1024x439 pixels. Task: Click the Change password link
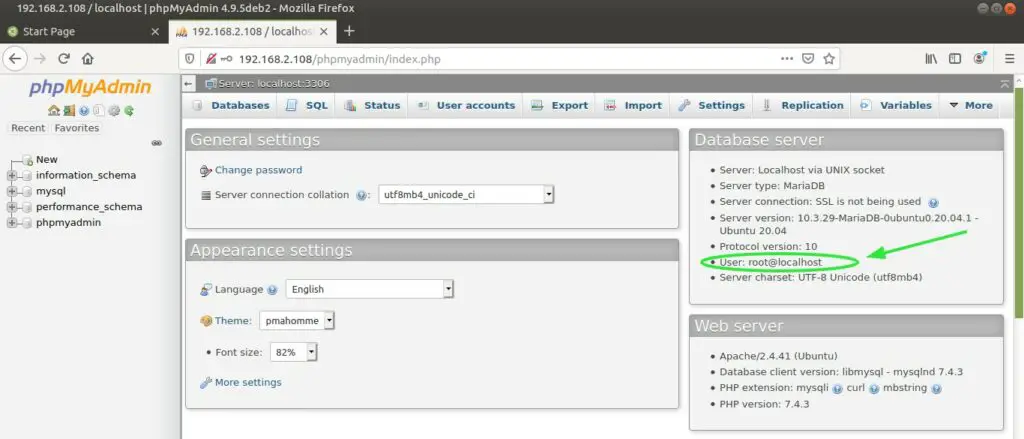[x=258, y=170]
